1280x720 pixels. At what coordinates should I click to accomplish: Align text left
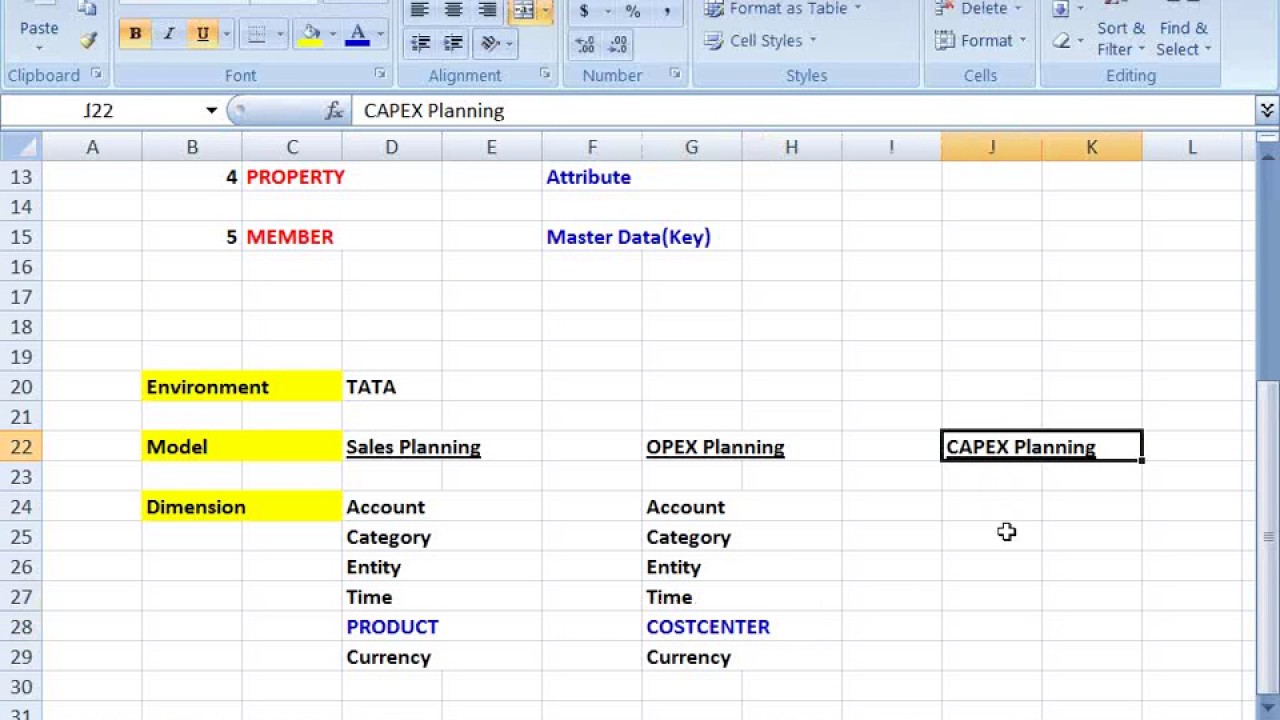tap(421, 10)
